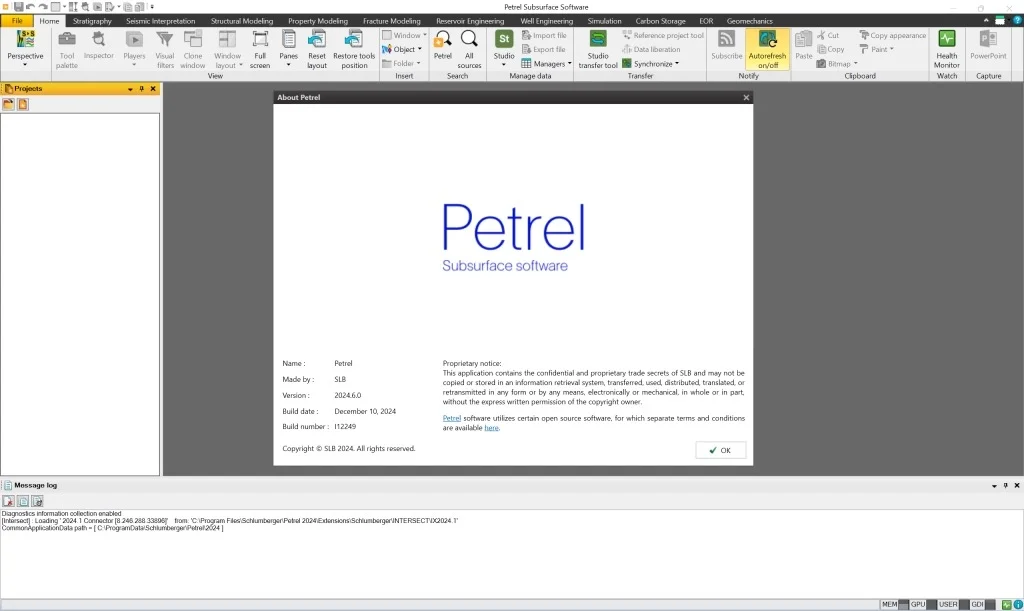Viewport: 1024px width, 611px height.
Task: Click the Petrel search icon
Action: point(442,45)
